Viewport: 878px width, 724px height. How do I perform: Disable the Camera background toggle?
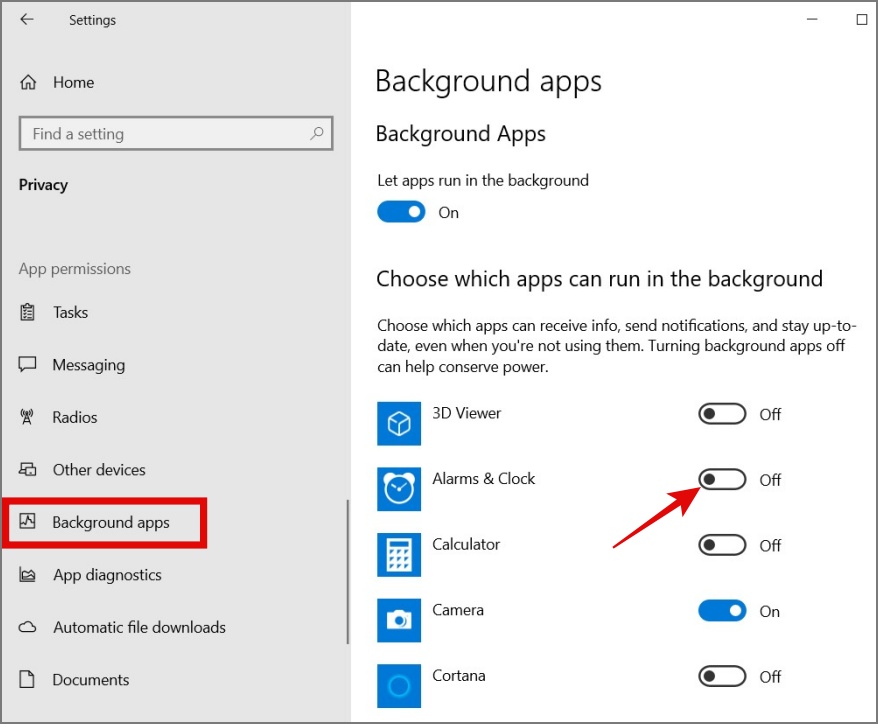pos(722,610)
